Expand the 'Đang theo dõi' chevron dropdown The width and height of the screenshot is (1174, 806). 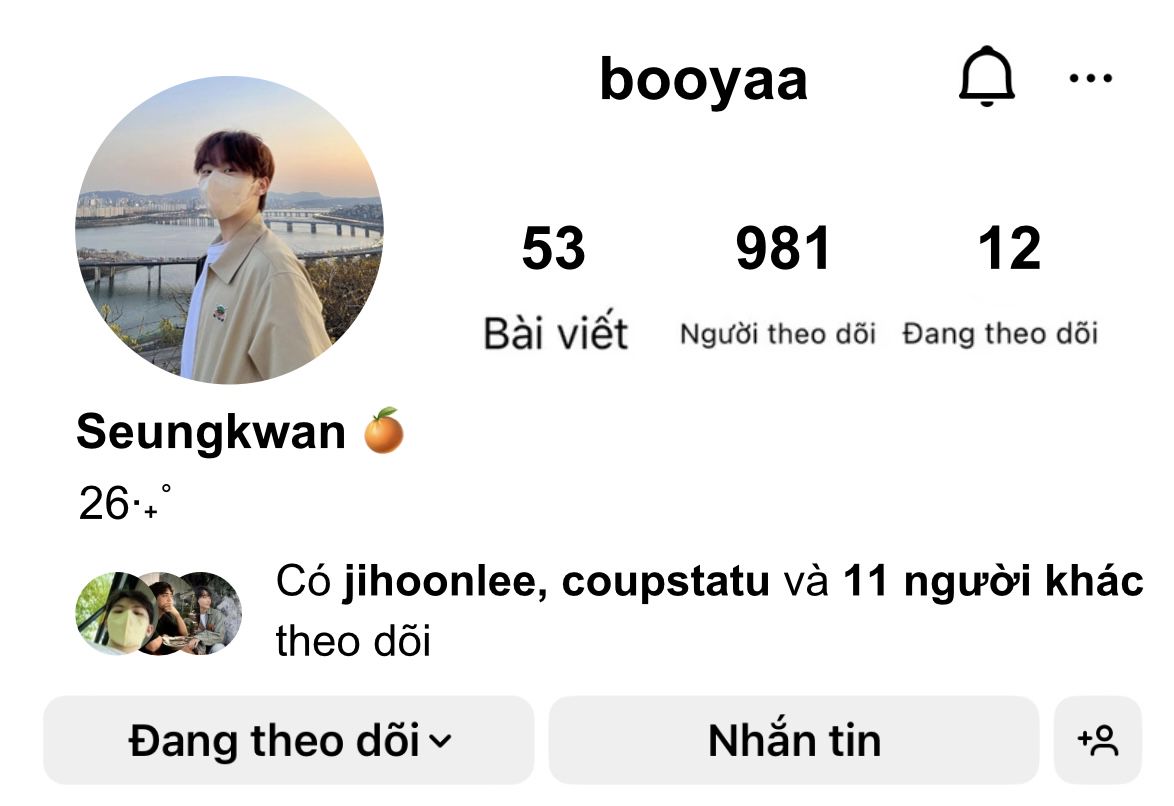[x=440, y=741]
